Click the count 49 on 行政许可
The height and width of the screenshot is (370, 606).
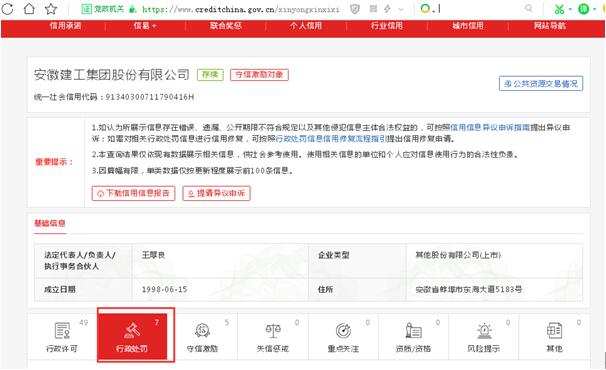(x=84, y=322)
